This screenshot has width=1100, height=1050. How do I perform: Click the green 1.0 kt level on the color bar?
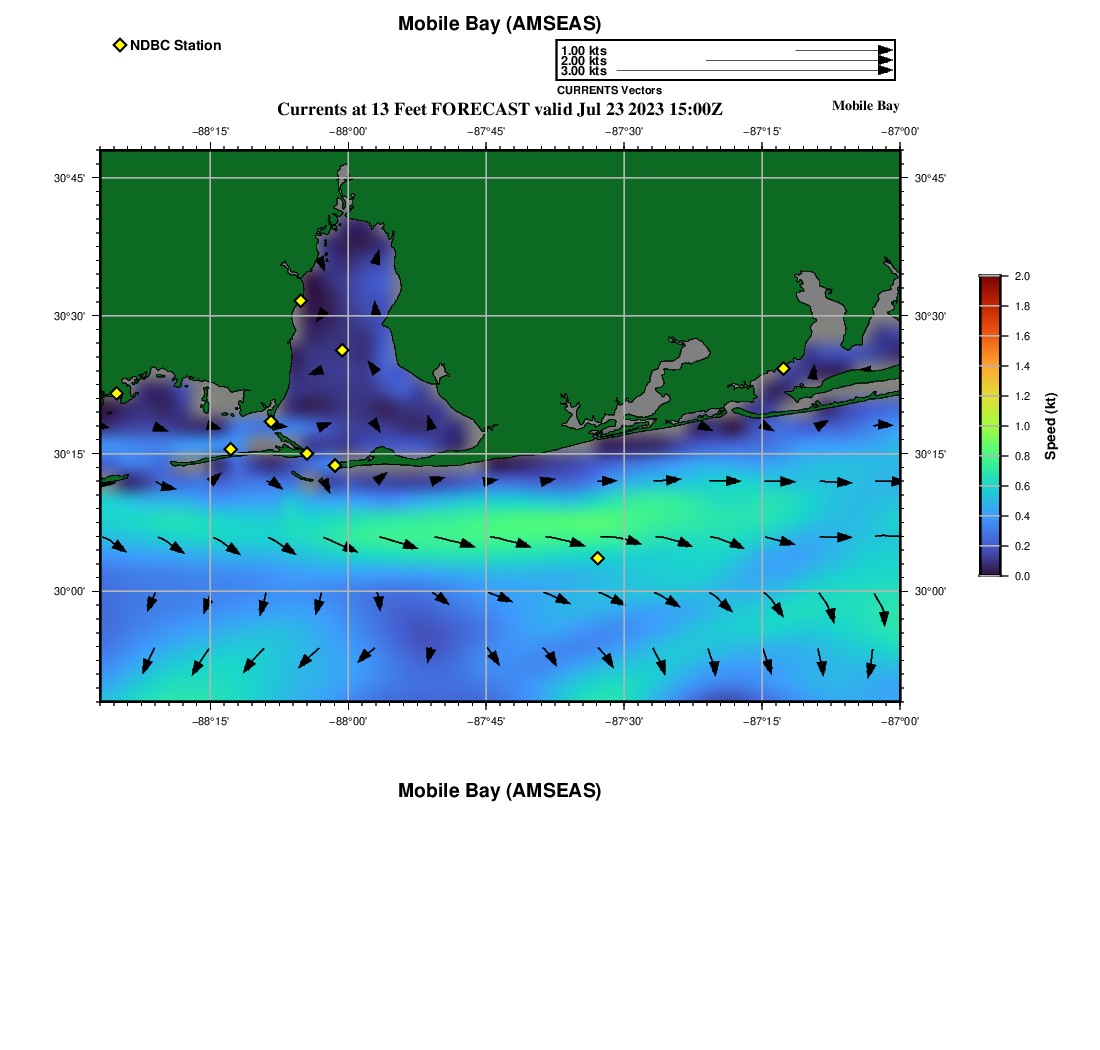click(989, 426)
